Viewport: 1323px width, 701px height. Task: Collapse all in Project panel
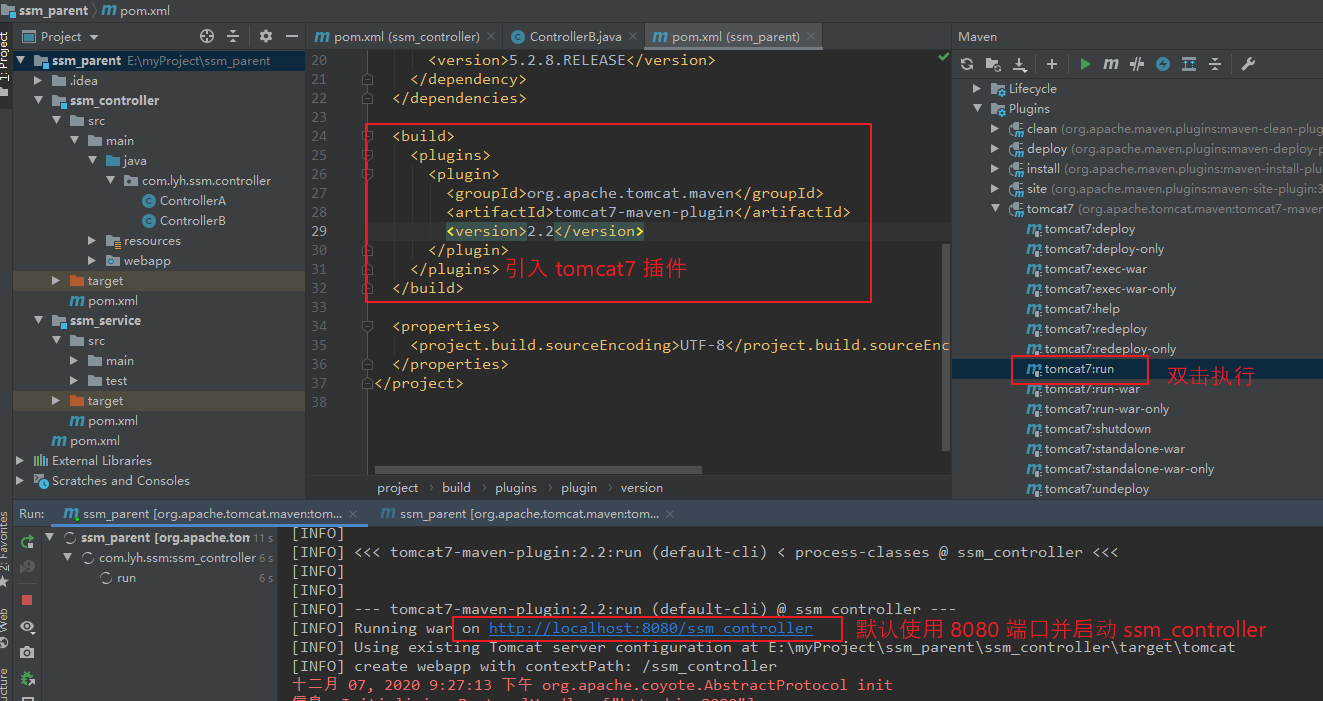click(x=233, y=36)
